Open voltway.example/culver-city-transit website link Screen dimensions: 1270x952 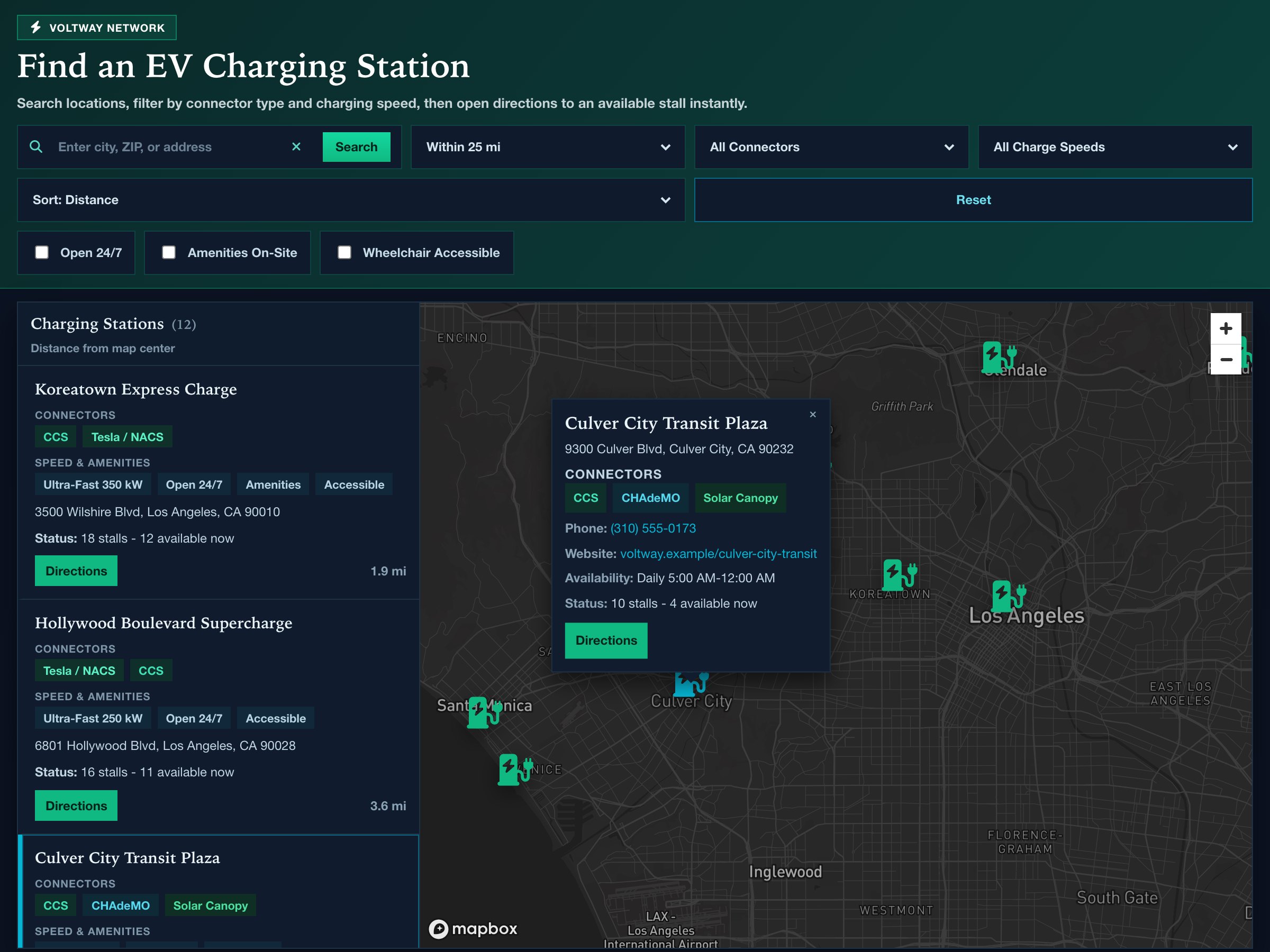(718, 554)
